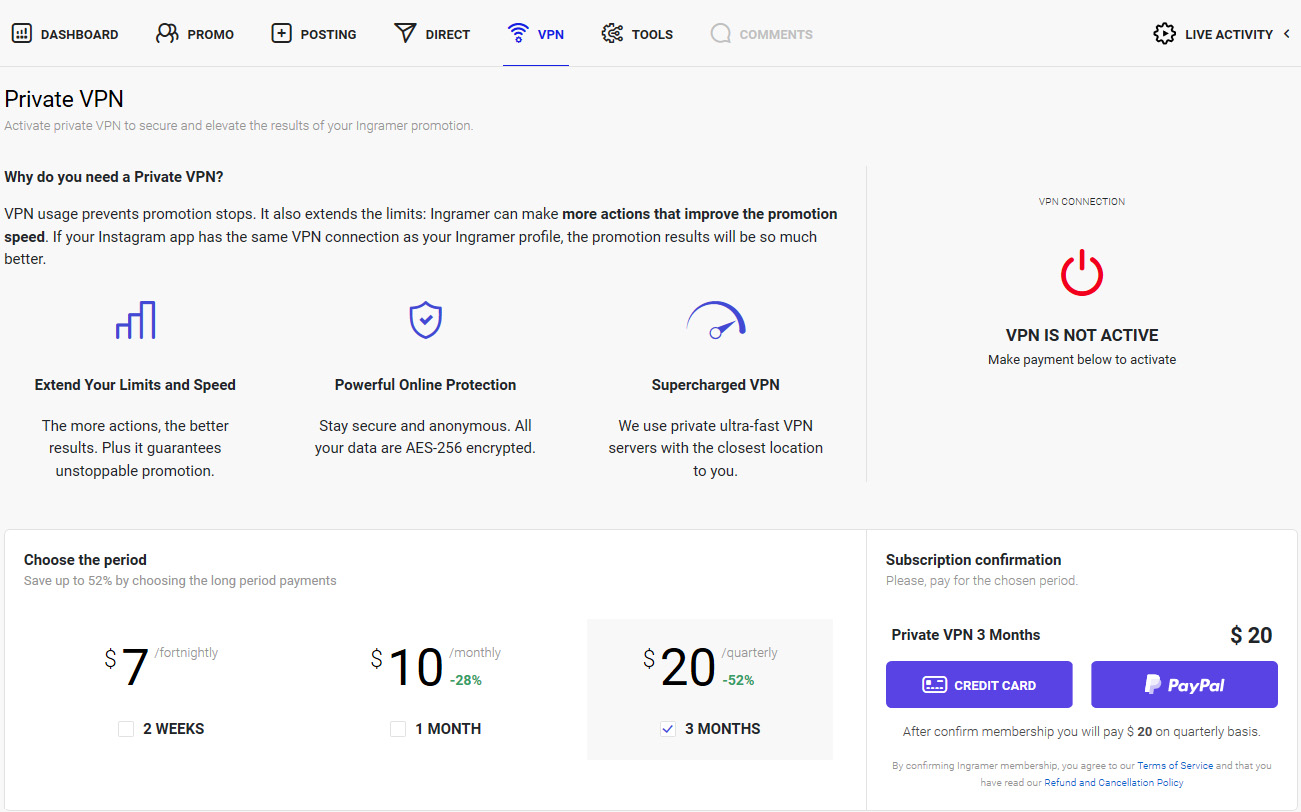Open LIVE ACTIVITY label
This screenshot has height=812, width=1301.
1229,34
